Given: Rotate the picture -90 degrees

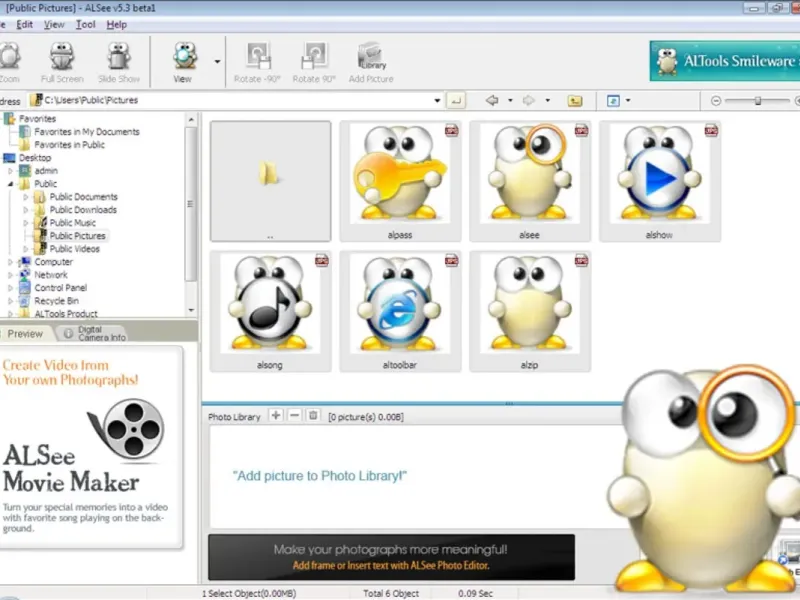Looking at the screenshot, I should [x=257, y=62].
